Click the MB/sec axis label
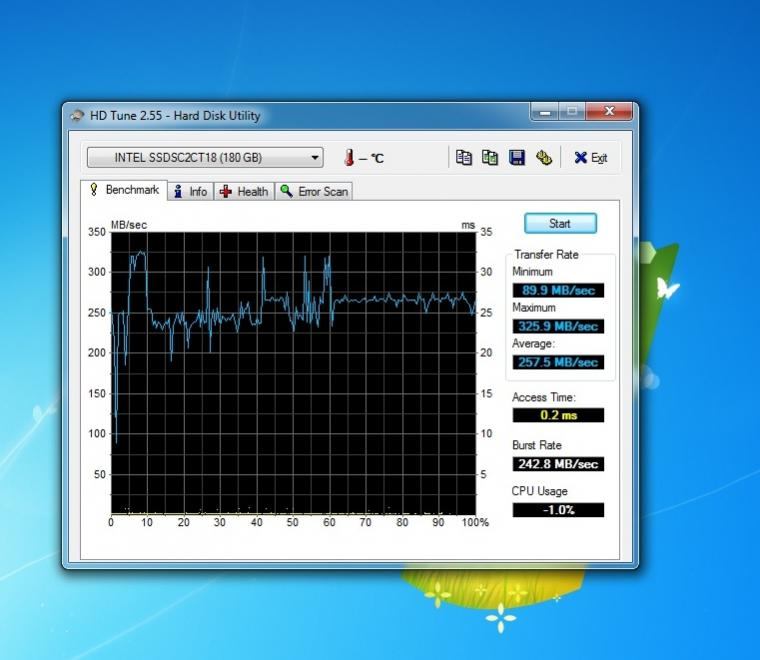This screenshot has width=760, height=660. tap(128, 225)
